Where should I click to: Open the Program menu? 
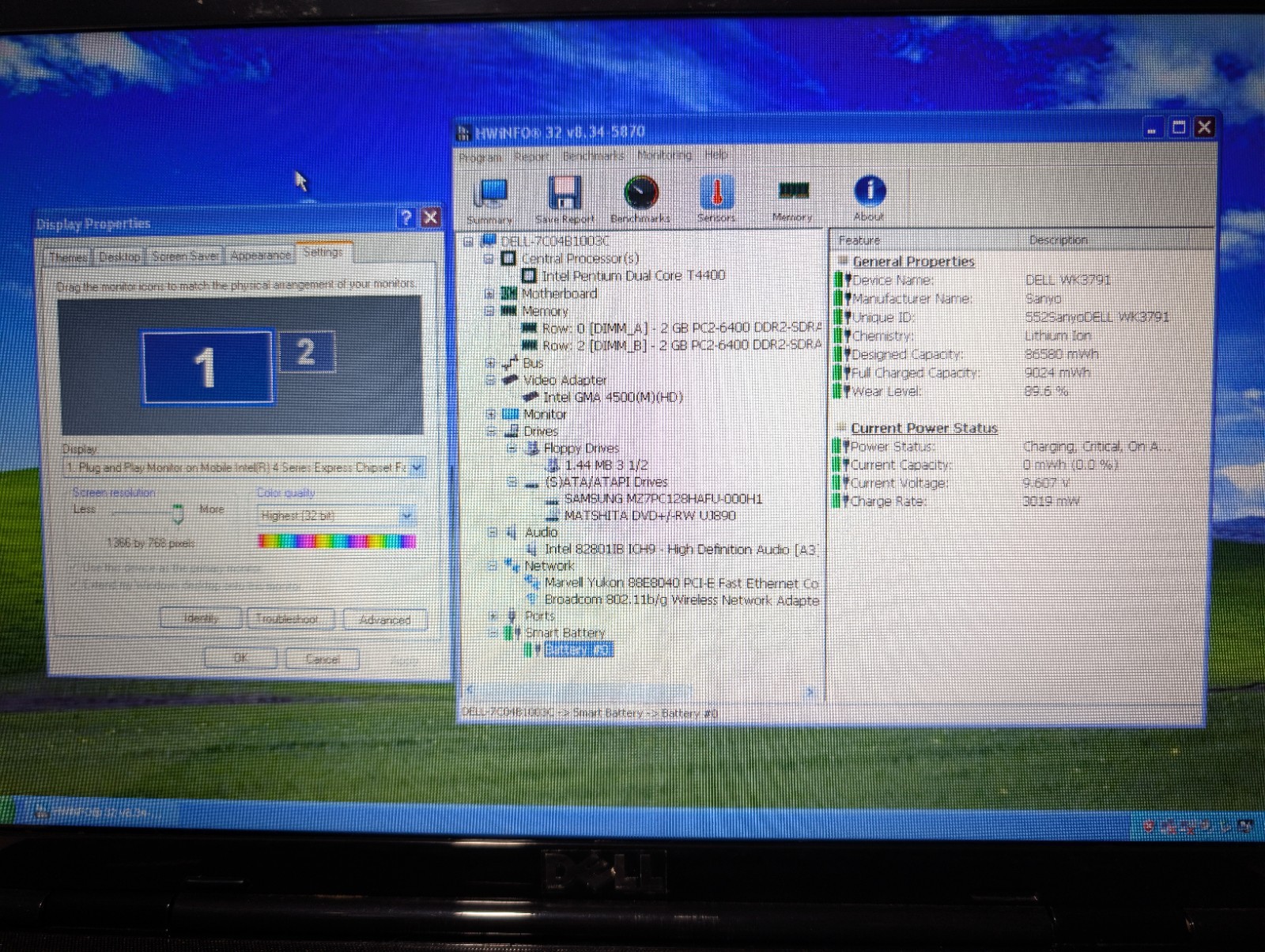click(480, 157)
